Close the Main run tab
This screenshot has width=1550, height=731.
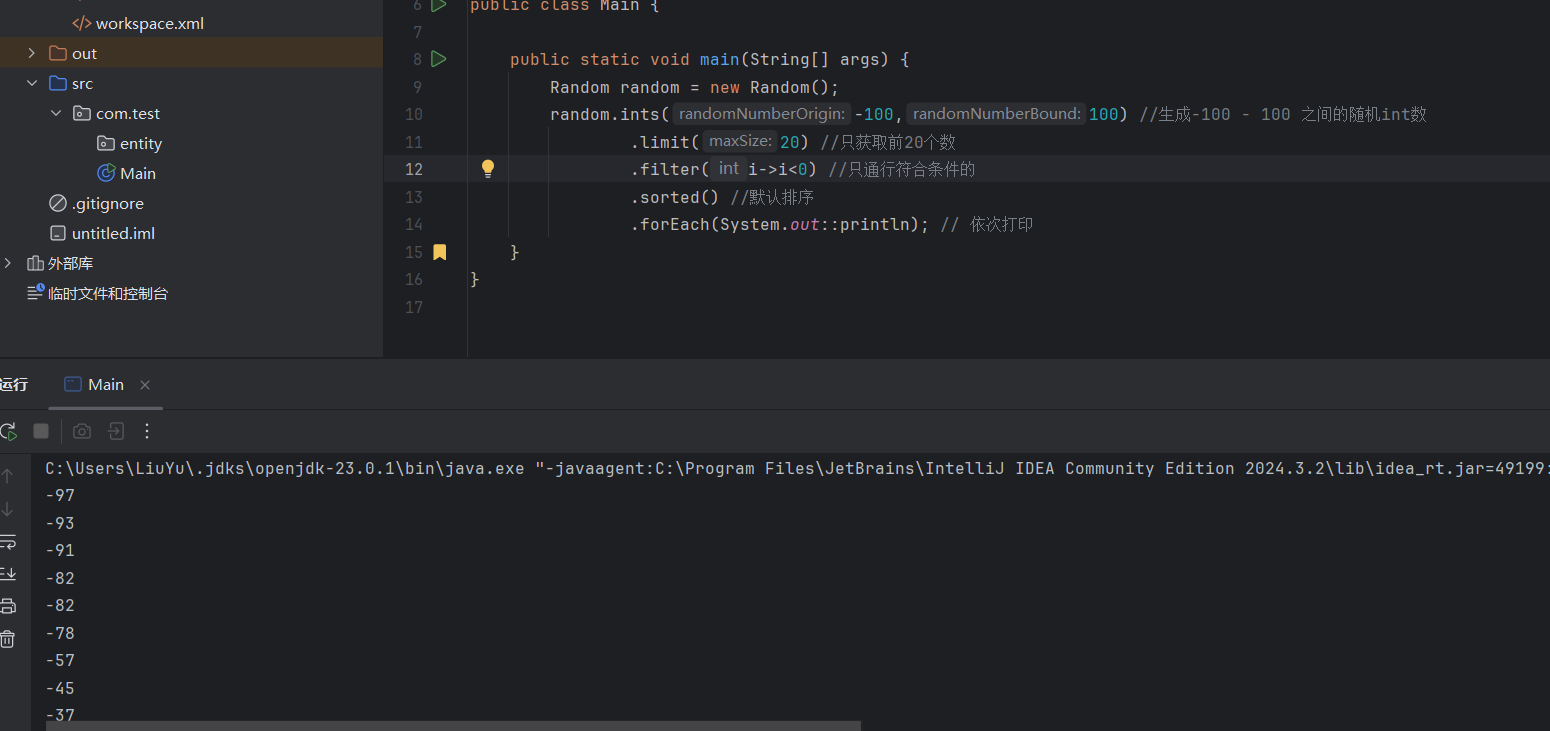click(144, 384)
